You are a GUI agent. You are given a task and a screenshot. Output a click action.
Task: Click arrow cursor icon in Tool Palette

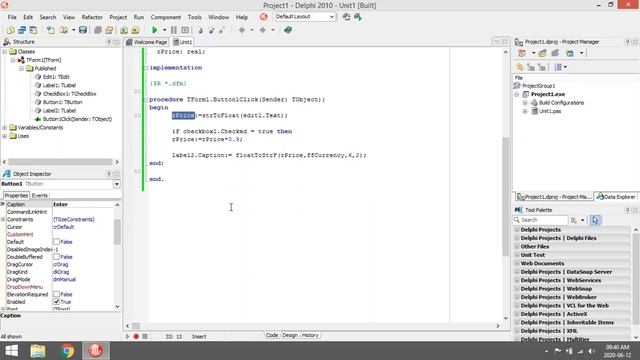(x=595, y=220)
